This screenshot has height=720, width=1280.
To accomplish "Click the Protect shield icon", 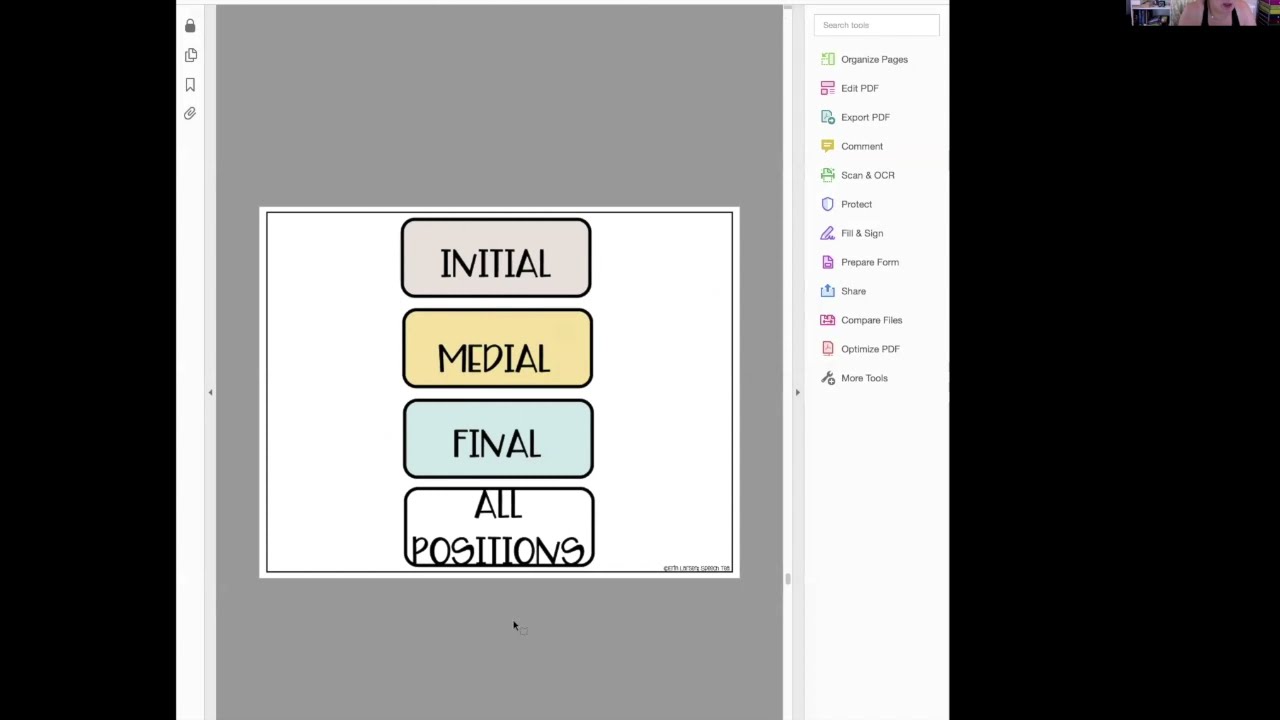I will (x=827, y=204).
